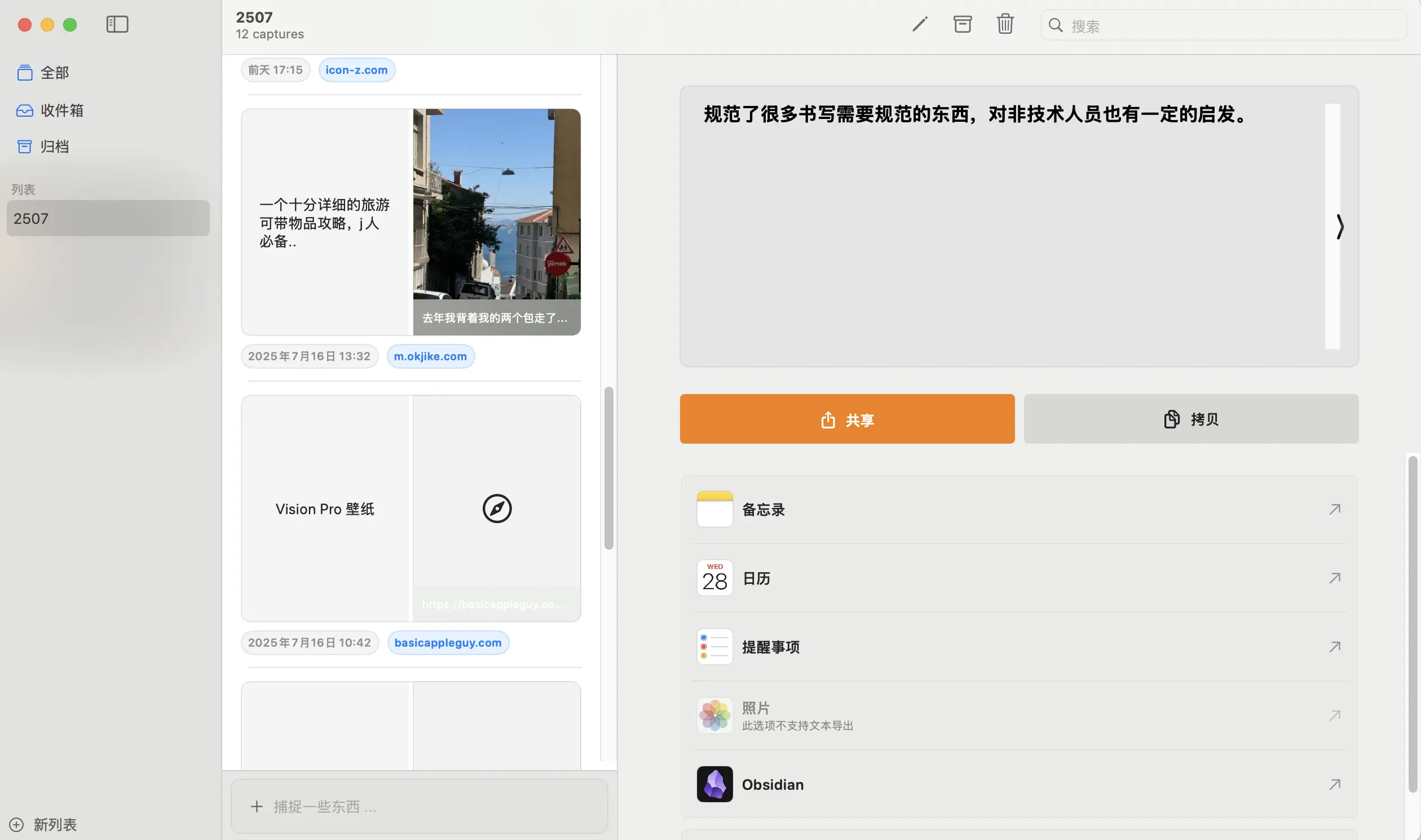
Task: Click the pencil edit icon in toolbar
Action: pyautogui.click(x=920, y=24)
